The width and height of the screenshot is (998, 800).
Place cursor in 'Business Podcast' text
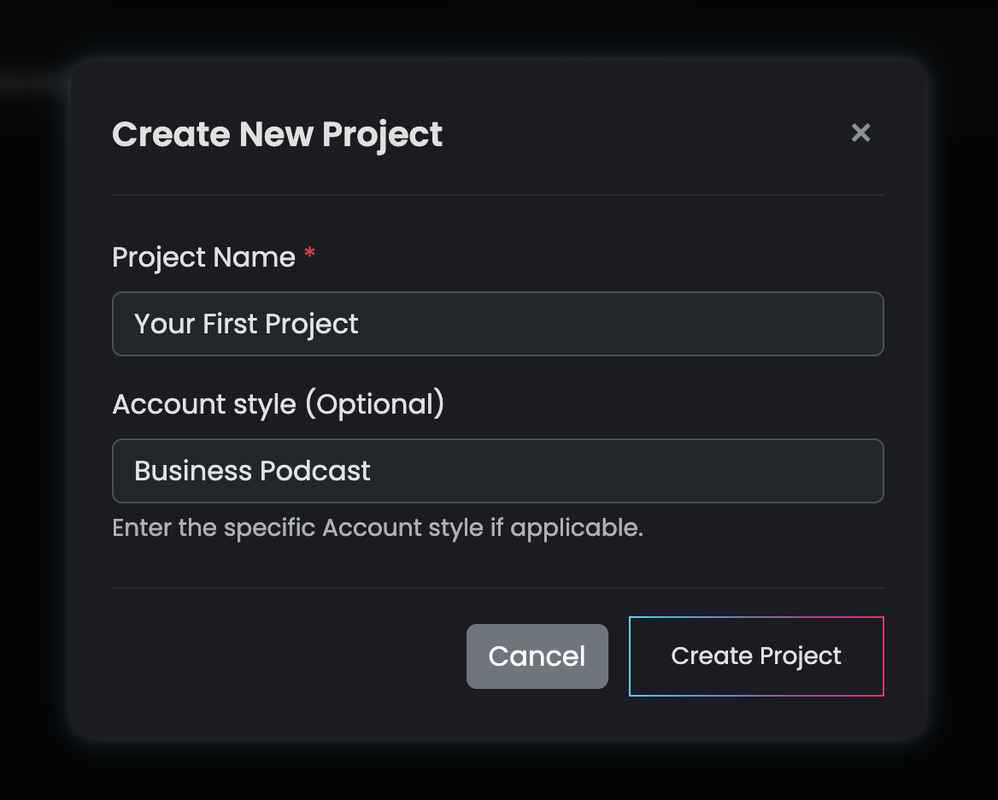pos(252,471)
